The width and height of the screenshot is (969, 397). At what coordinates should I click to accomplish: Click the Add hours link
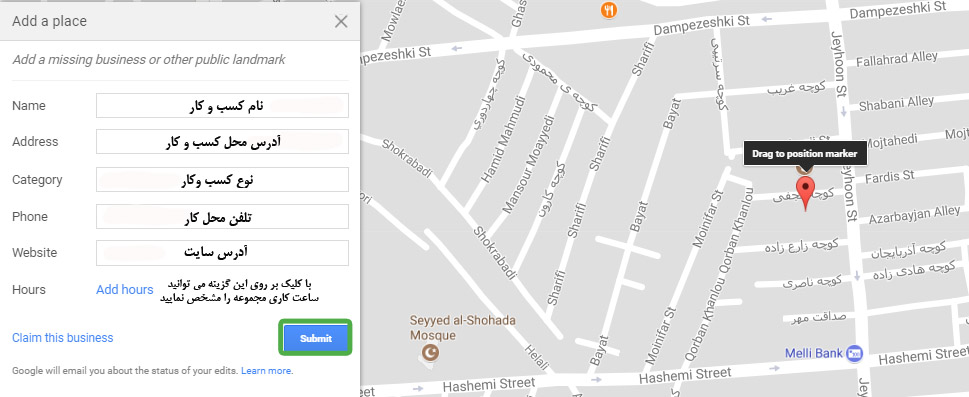124,289
